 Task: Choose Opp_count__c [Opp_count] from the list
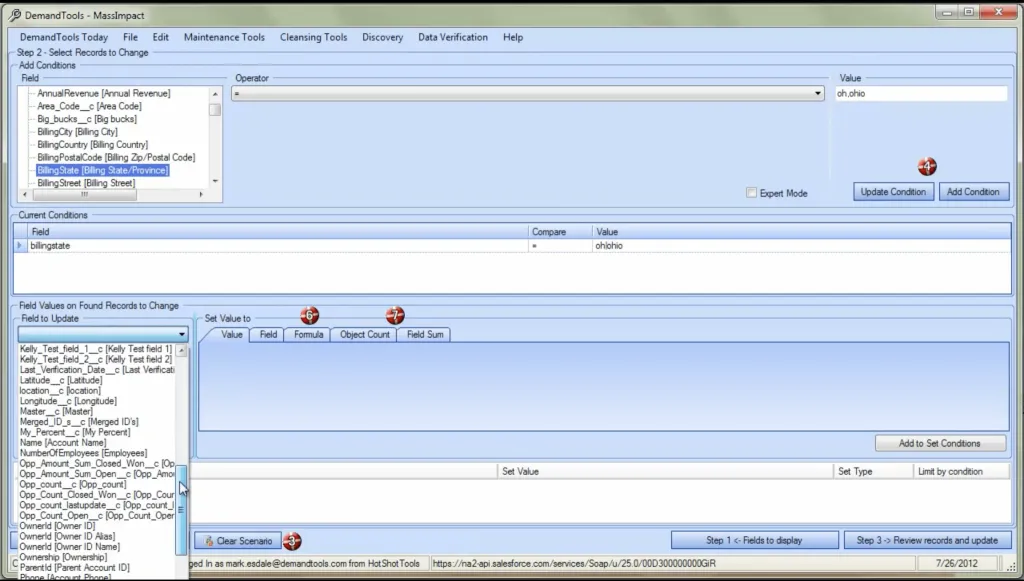(x=73, y=484)
